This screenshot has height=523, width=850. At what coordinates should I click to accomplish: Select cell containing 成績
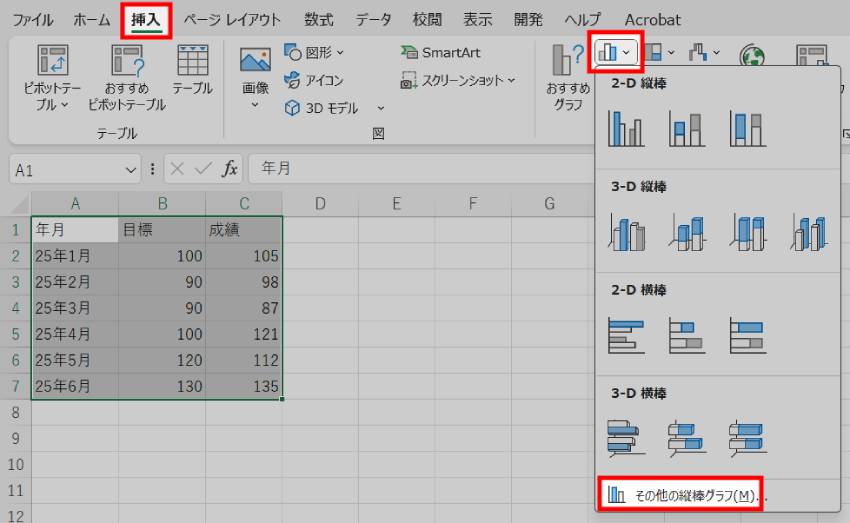pos(244,230)
